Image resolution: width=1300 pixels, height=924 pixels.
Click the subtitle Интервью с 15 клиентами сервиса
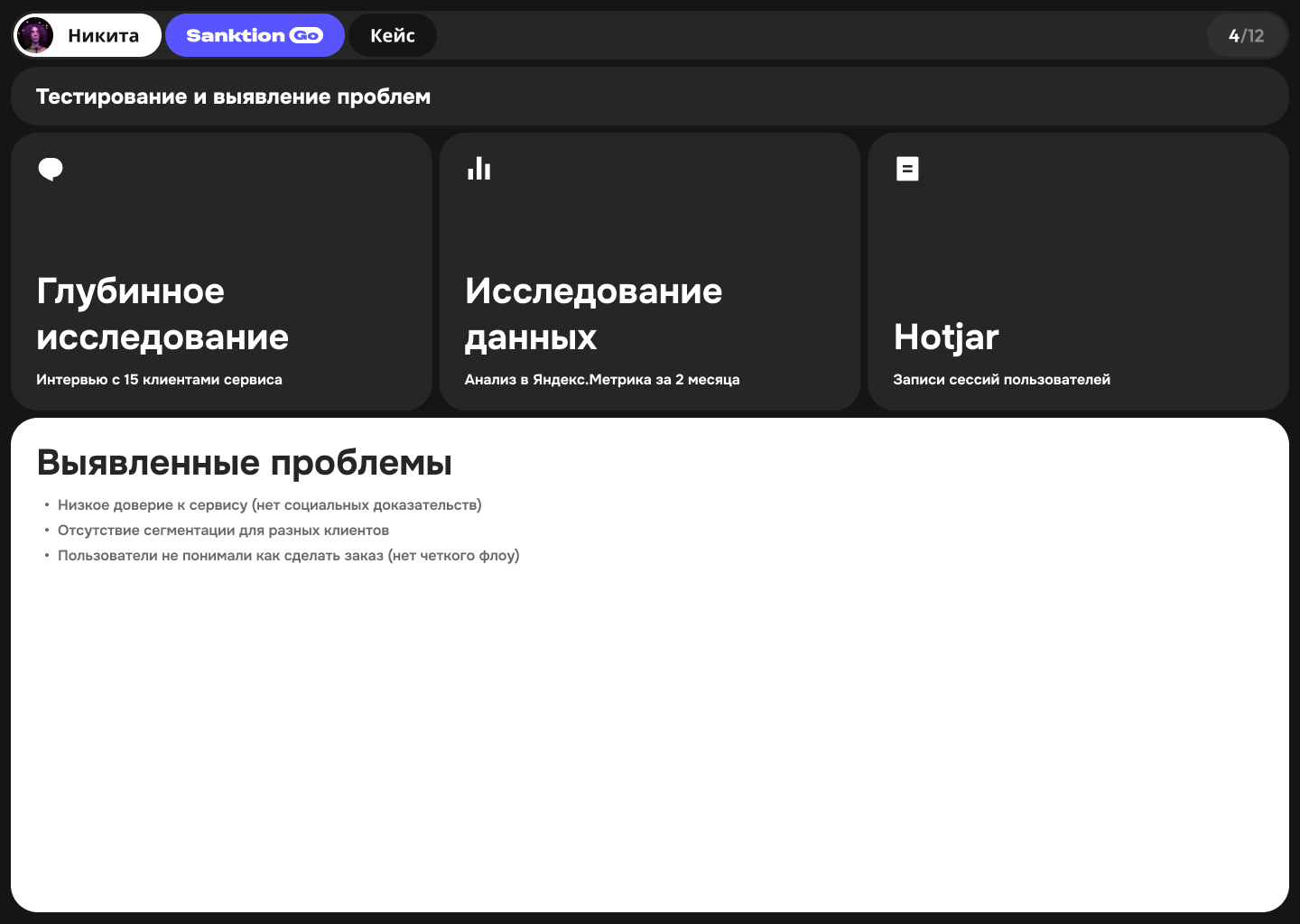pos(159,380)
